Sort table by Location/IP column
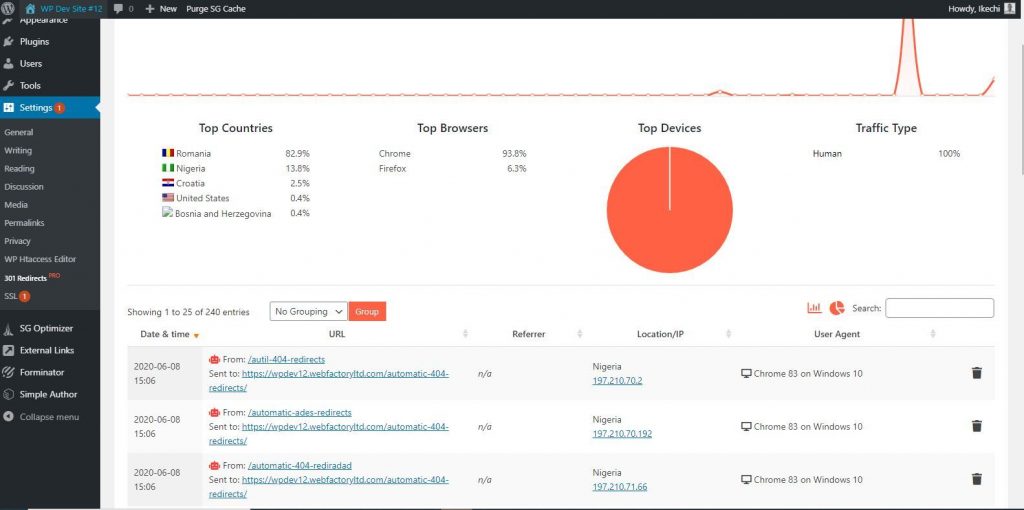 pyautogui.click(x=660, y=334)
